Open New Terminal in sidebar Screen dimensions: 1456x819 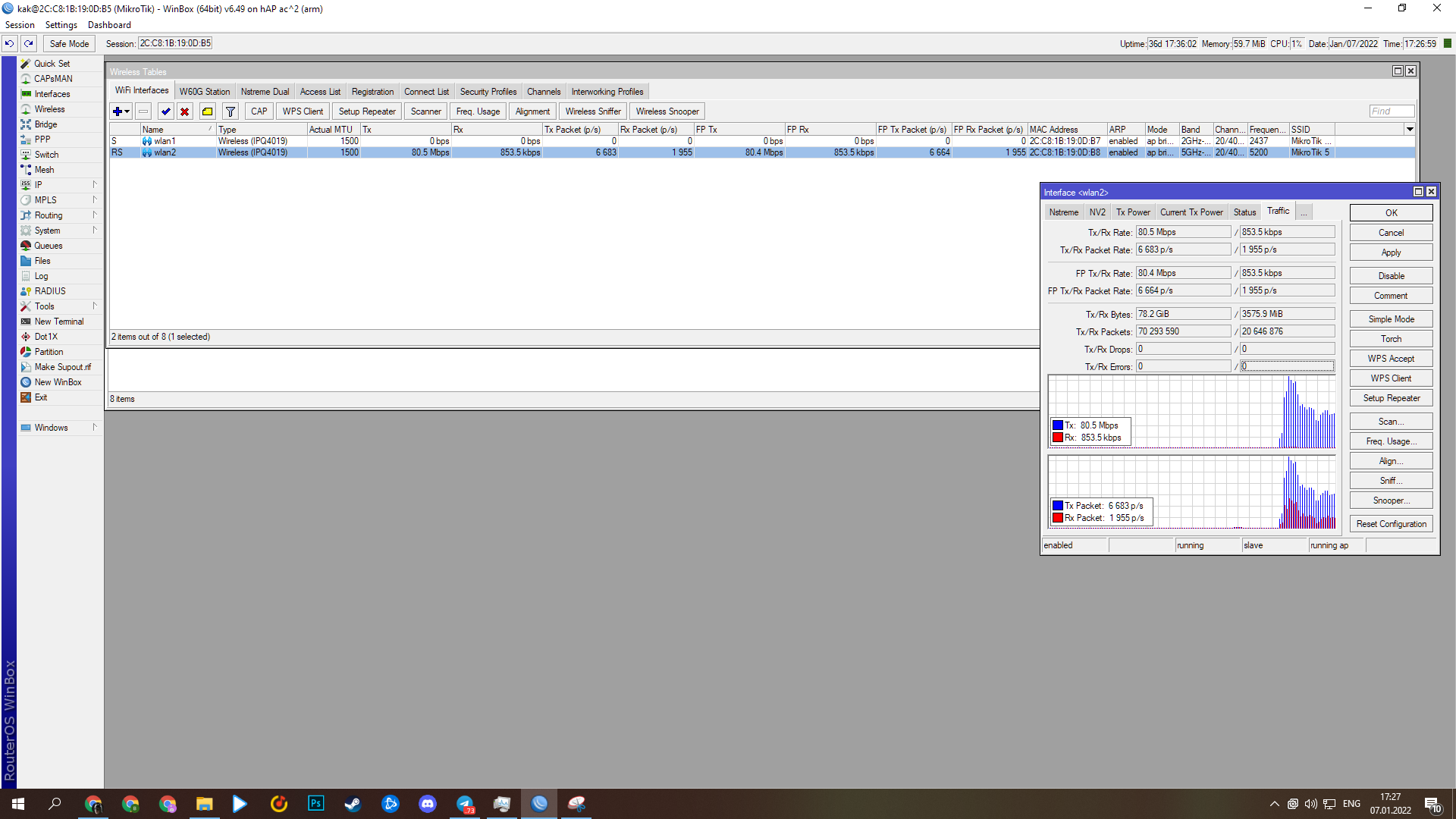point(59,322)
